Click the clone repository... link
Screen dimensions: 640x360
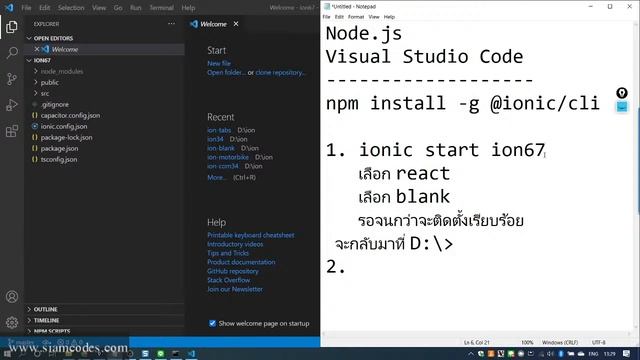(280, 72)
